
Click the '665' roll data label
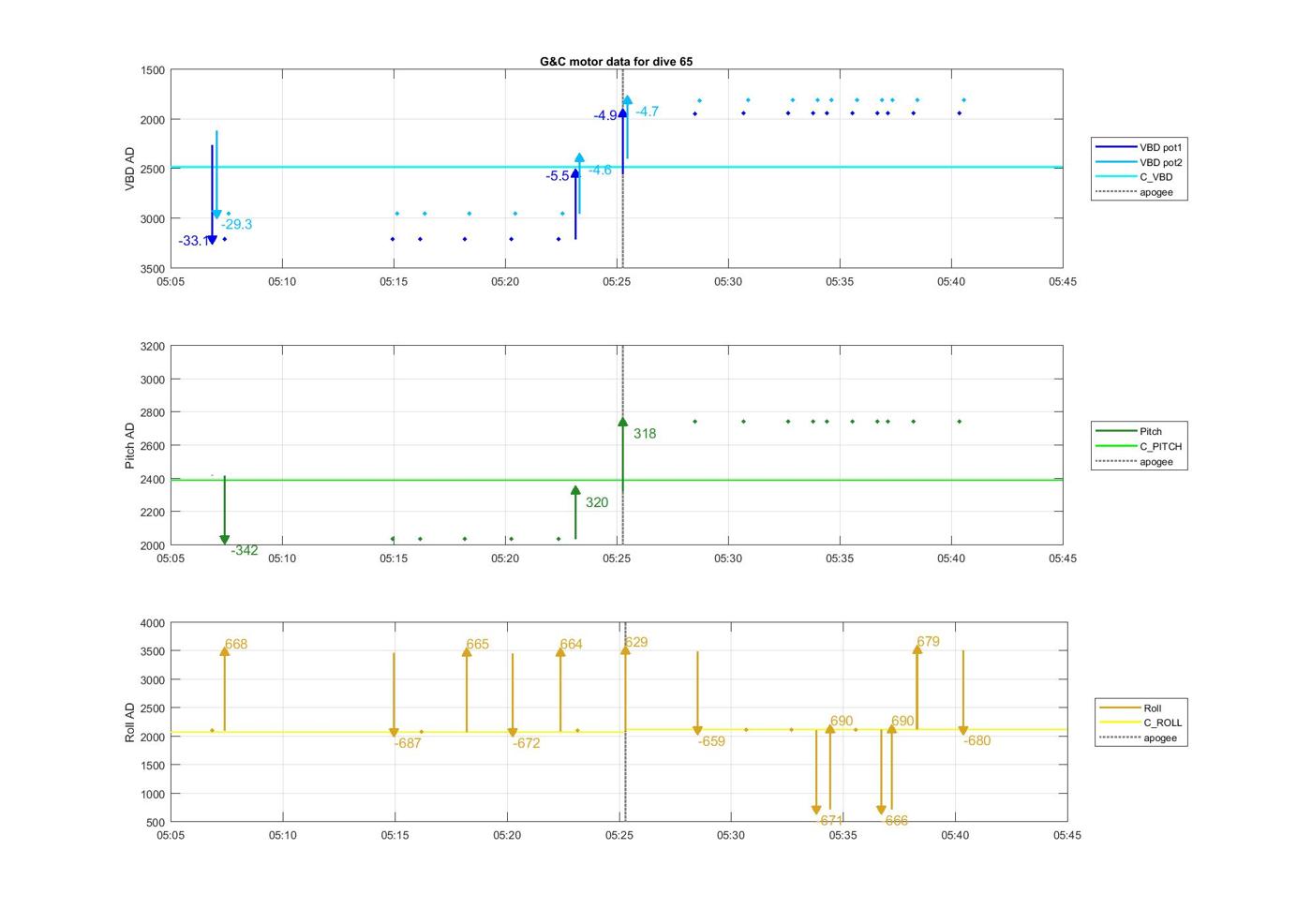[477, 645]
